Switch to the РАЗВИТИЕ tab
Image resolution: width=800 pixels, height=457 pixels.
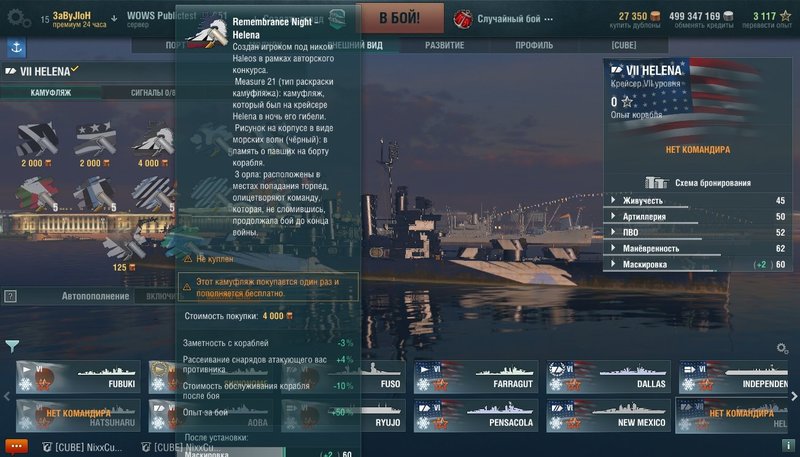tap(444, 45)
